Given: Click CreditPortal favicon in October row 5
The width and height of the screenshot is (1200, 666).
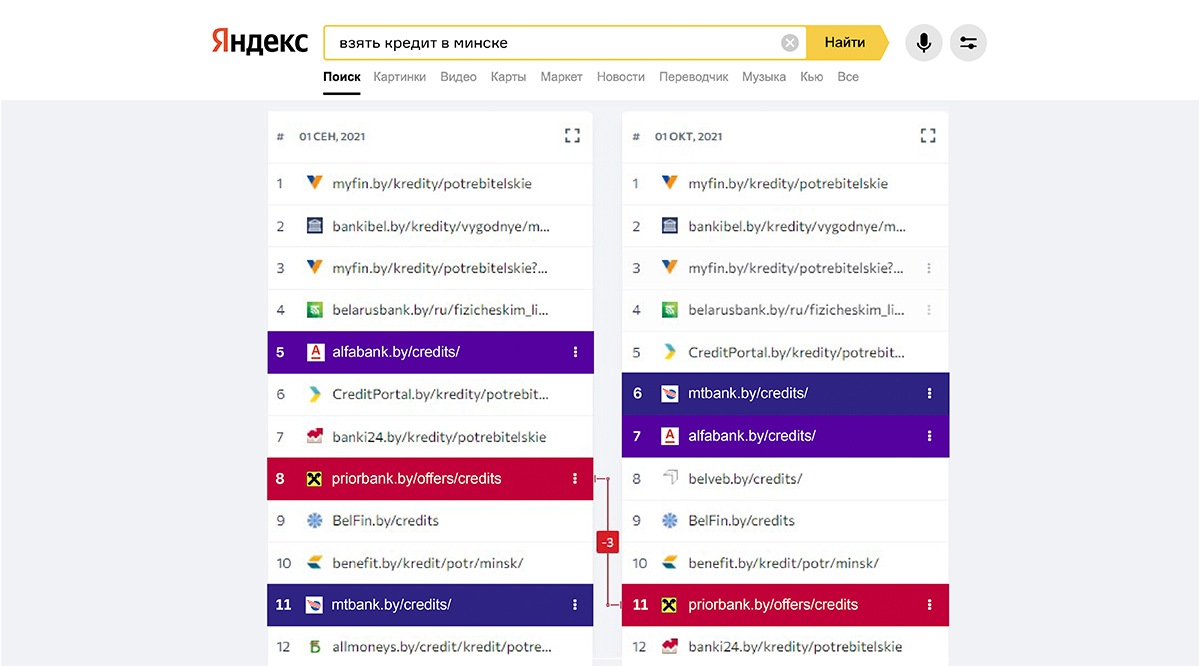Looking at the screenshot, I should 670,352.
